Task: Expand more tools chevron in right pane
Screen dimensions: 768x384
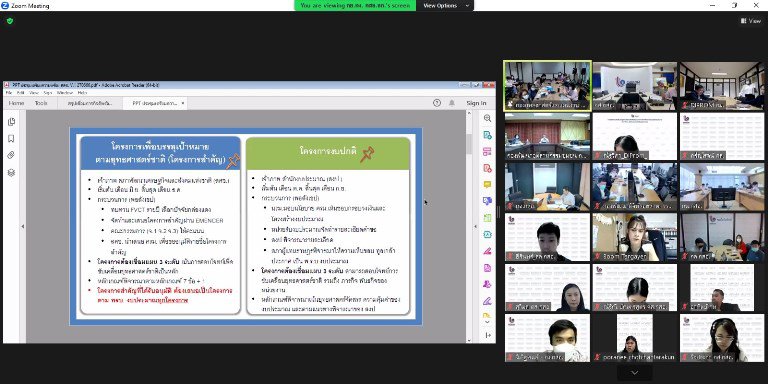Action: point(487,322)
